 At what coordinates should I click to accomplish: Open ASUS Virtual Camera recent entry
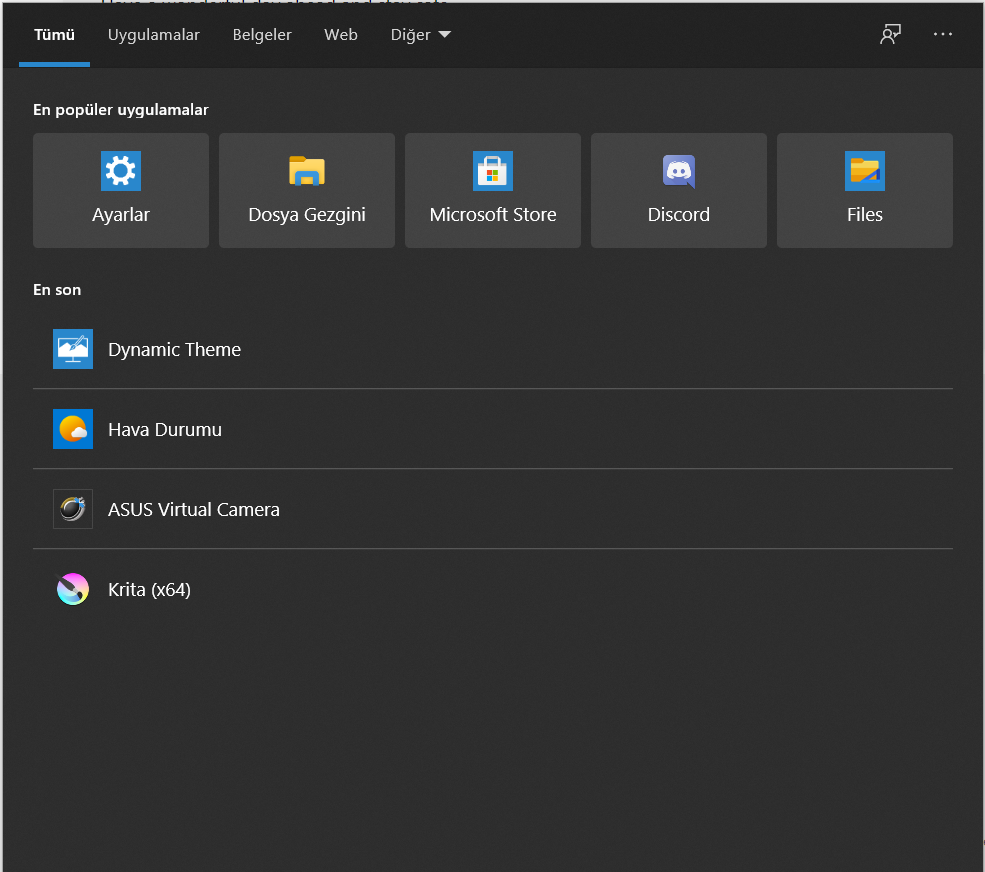tap(492, 509)
